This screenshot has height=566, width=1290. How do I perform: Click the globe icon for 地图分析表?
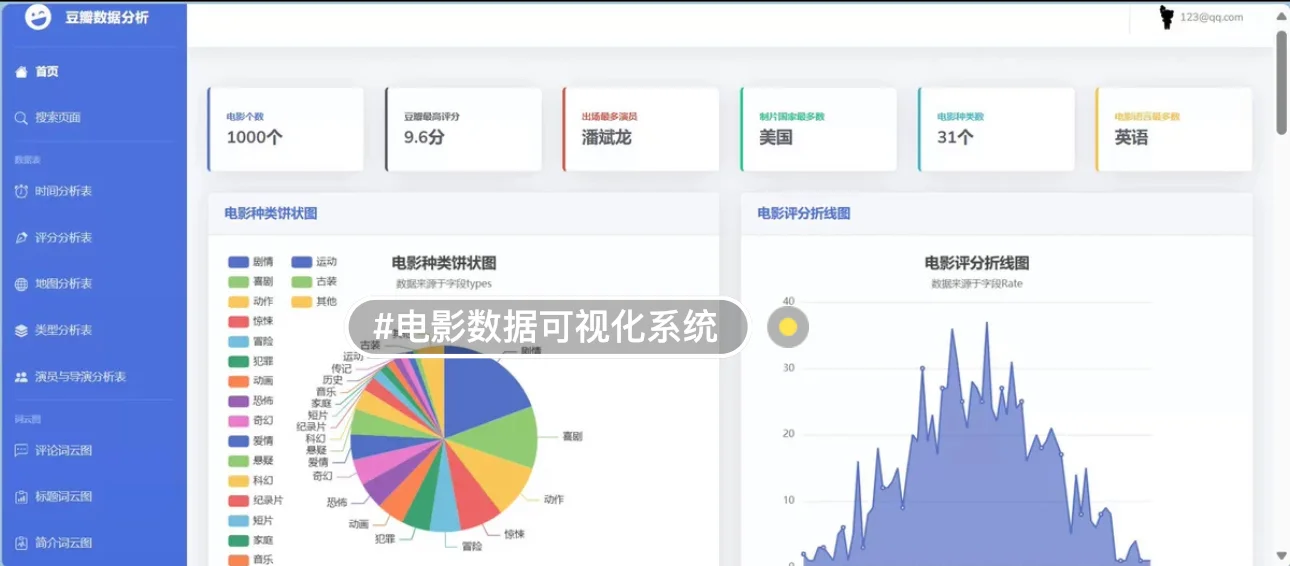(x=21, y=284)
